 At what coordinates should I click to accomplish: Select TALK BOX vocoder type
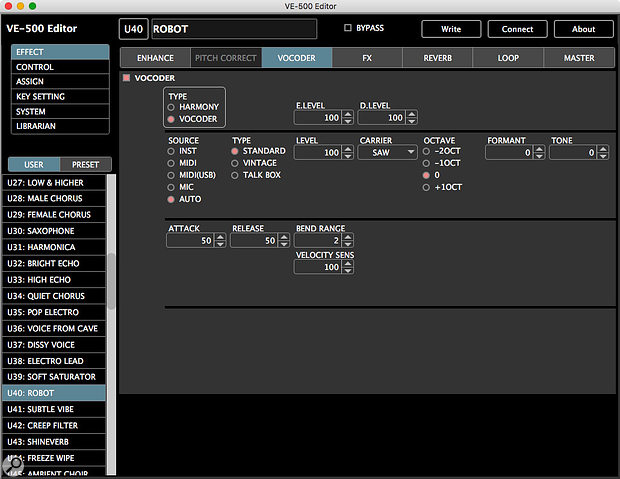(x=234, y=175)
